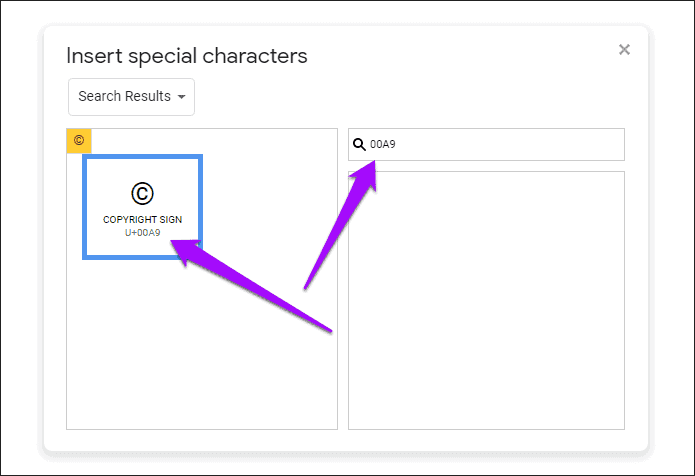The width and height of the screenshot is (695, 476).
Task: Click the 00A9 text in the search box
Action: point(383,144)
